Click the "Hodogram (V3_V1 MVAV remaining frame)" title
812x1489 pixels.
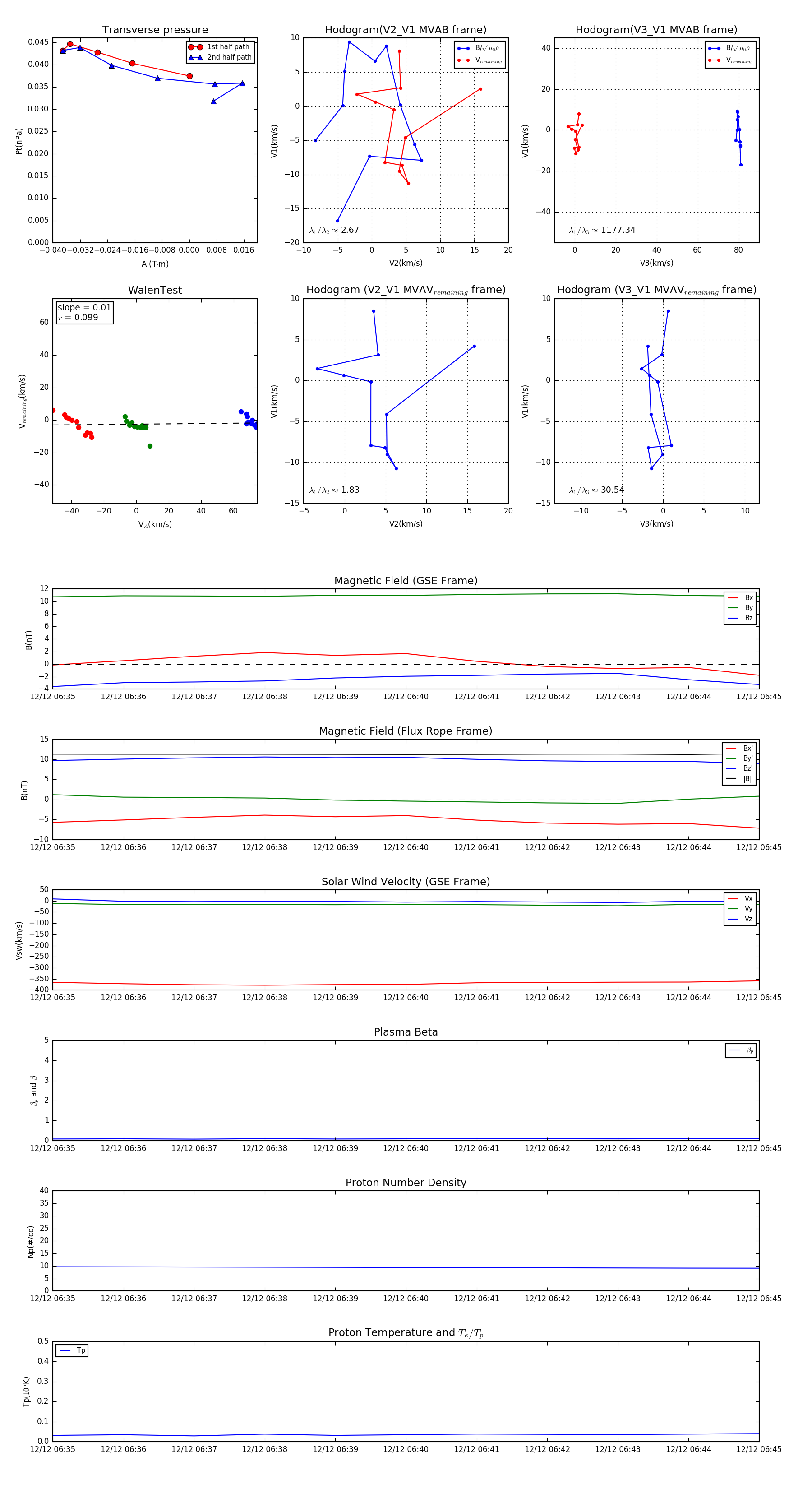[x=656, y=290]
